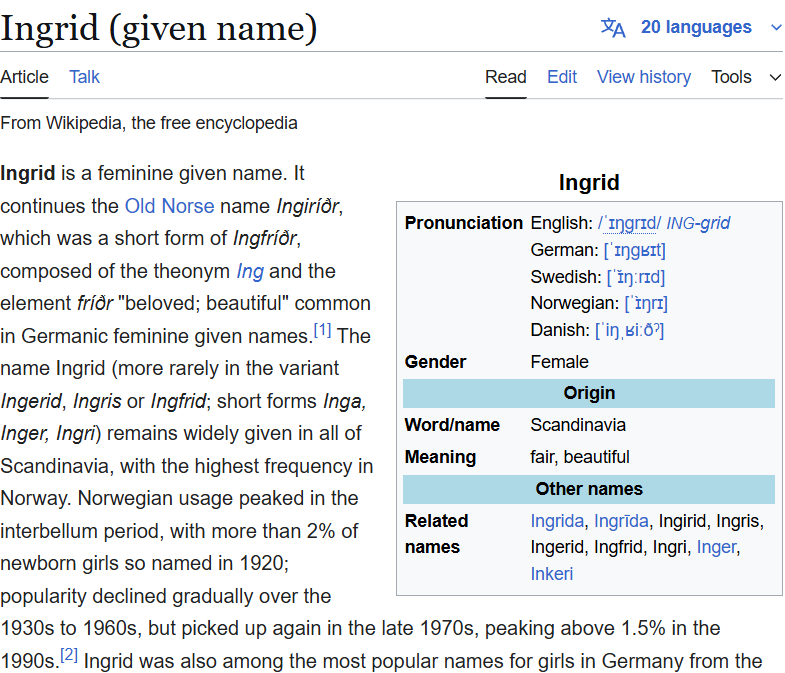Click the Female value in infobox
This screenshot has width=785, height=673.
[559, 362]
